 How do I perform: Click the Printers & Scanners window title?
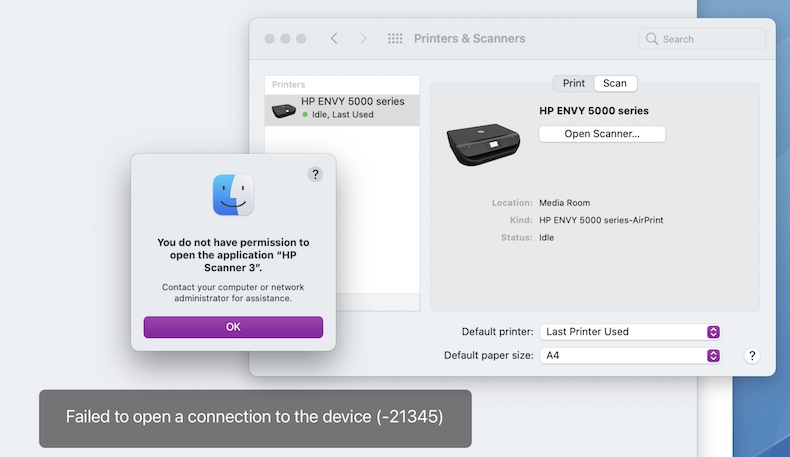click(x=470, y=38)
